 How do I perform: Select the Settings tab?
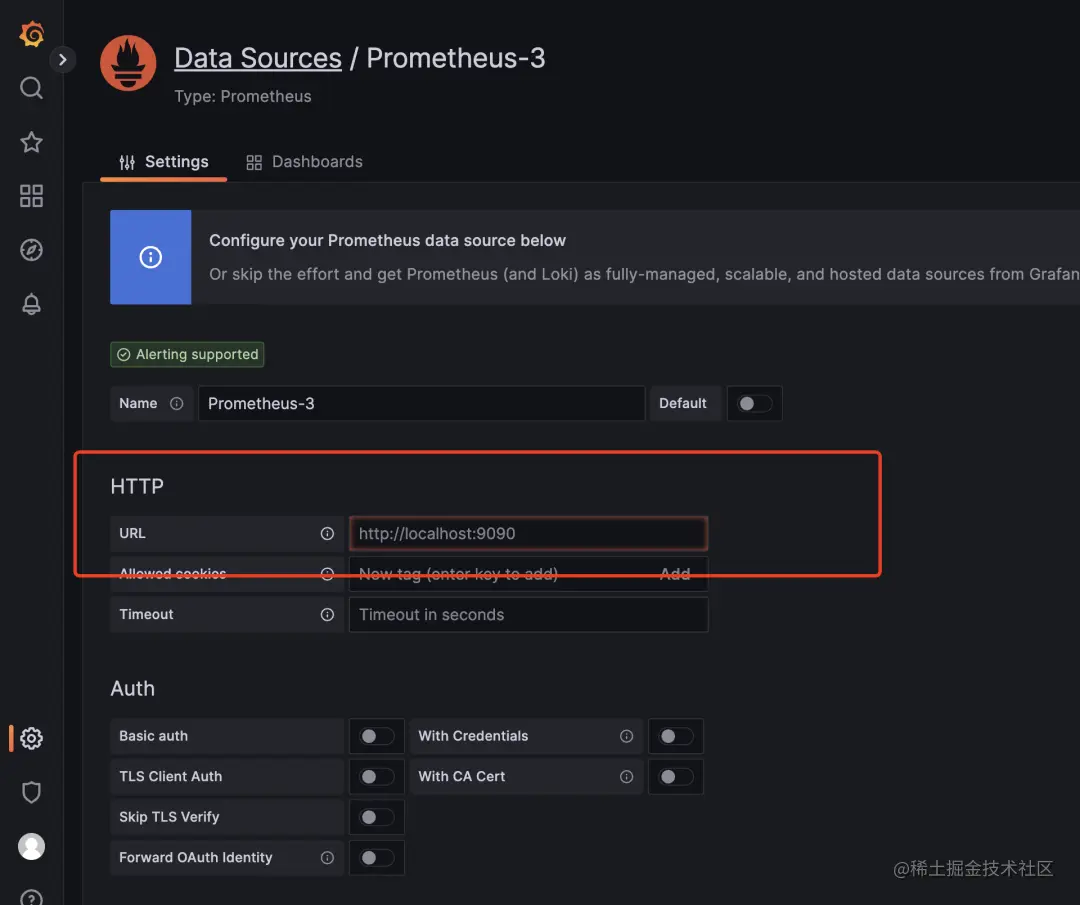tap(164, 162)
